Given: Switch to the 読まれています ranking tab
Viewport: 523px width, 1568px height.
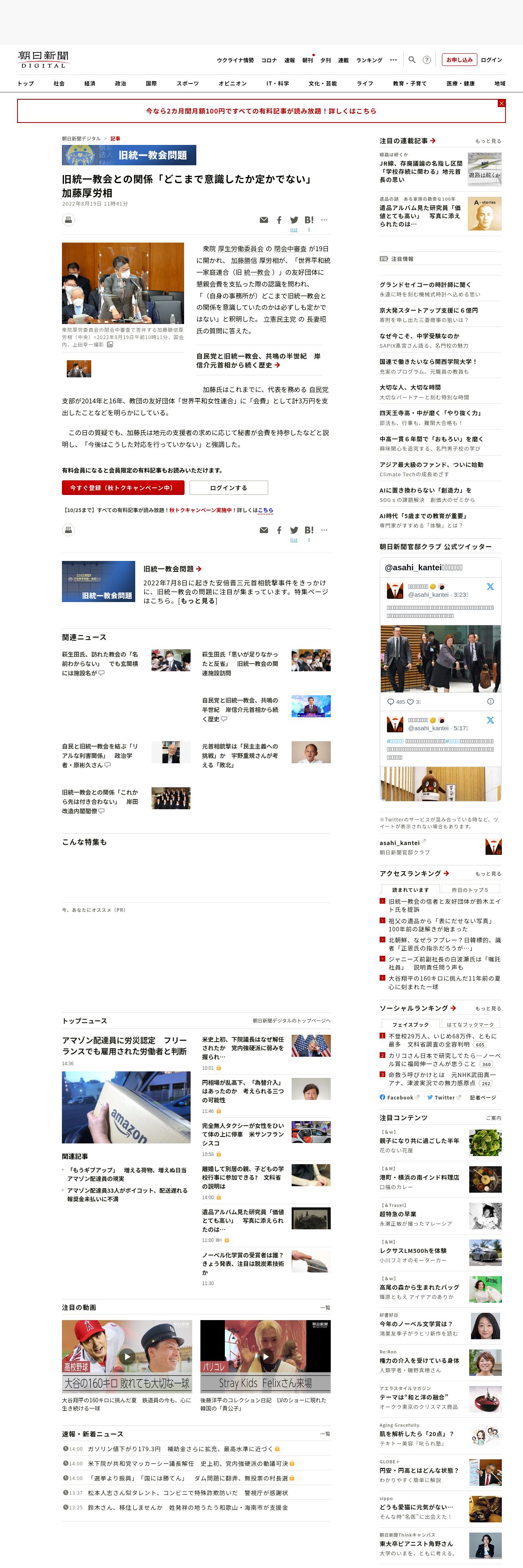Looking at the screenshot, I should click(410, 890).
